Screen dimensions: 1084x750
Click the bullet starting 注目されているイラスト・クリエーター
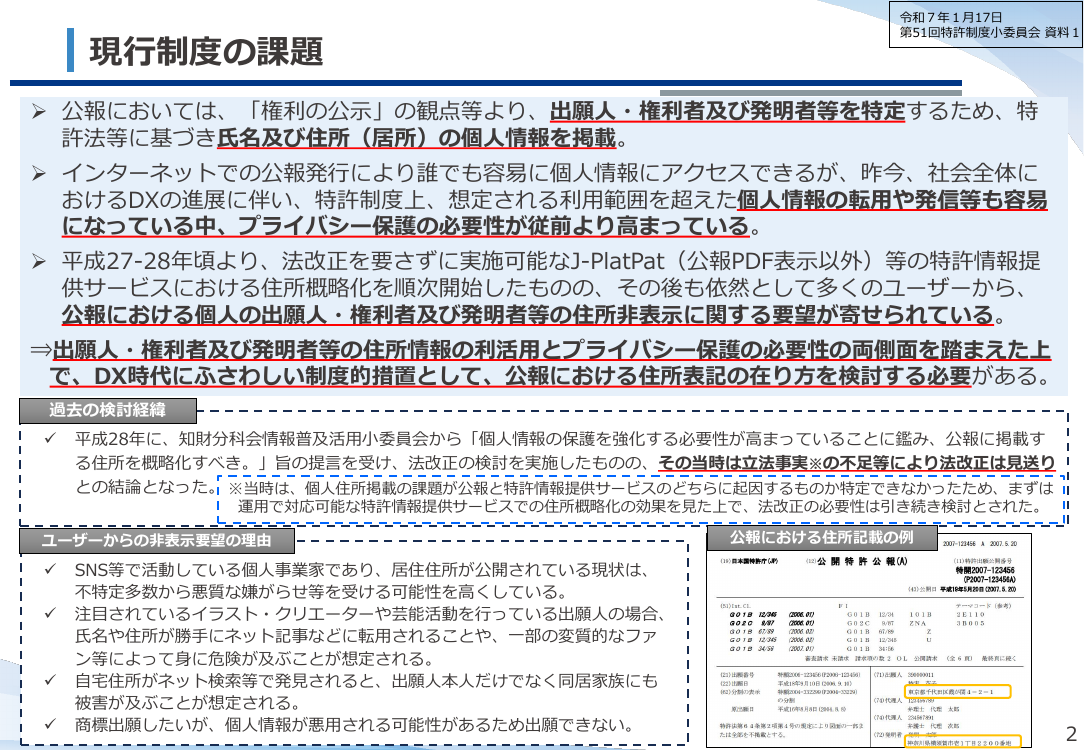[x=370, y=636]
